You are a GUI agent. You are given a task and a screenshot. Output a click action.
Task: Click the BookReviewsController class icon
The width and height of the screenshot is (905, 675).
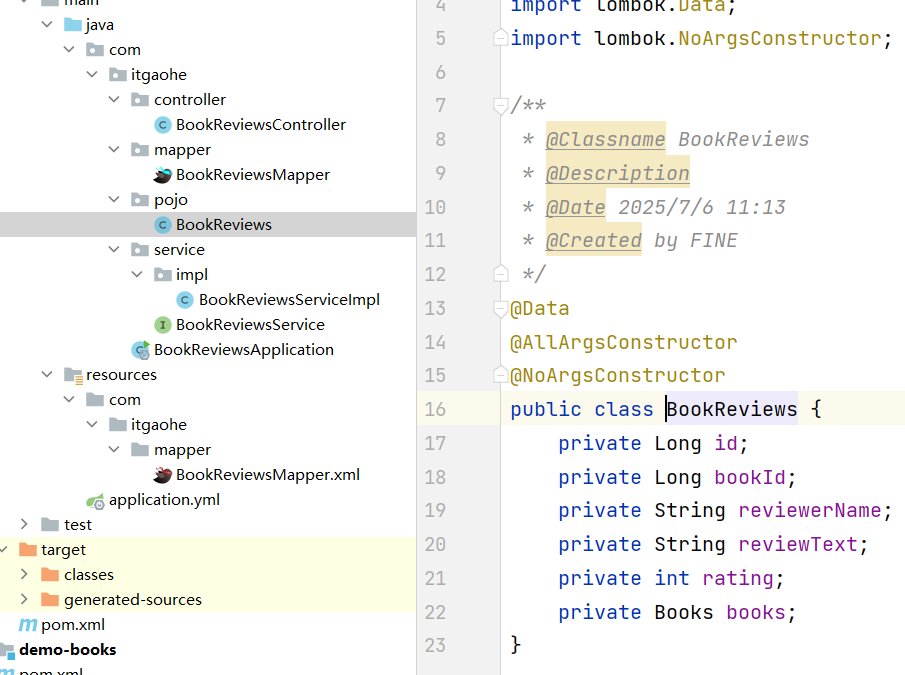tap(163, 125)
